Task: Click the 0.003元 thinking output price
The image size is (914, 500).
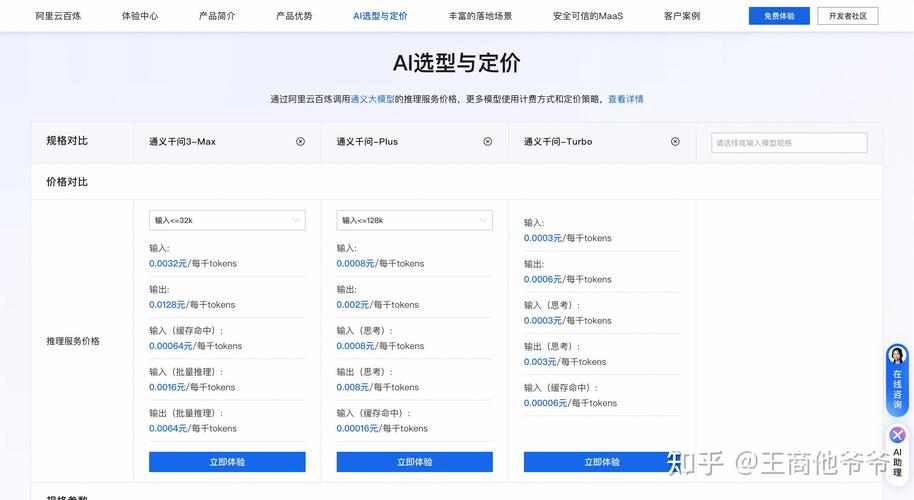Action: [540, 362]
